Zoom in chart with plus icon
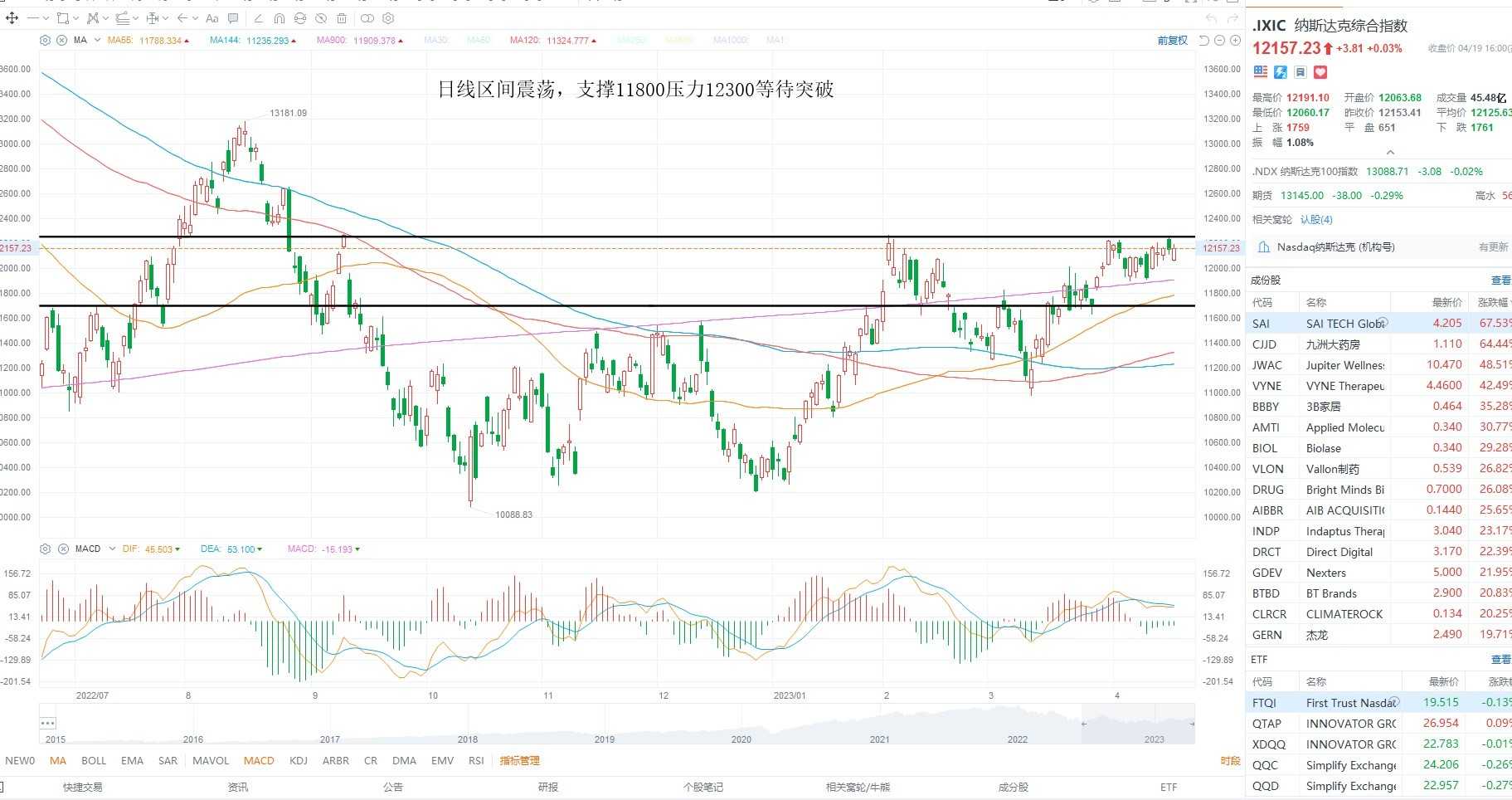The image size is (1512, 800). pos(1235,40)
